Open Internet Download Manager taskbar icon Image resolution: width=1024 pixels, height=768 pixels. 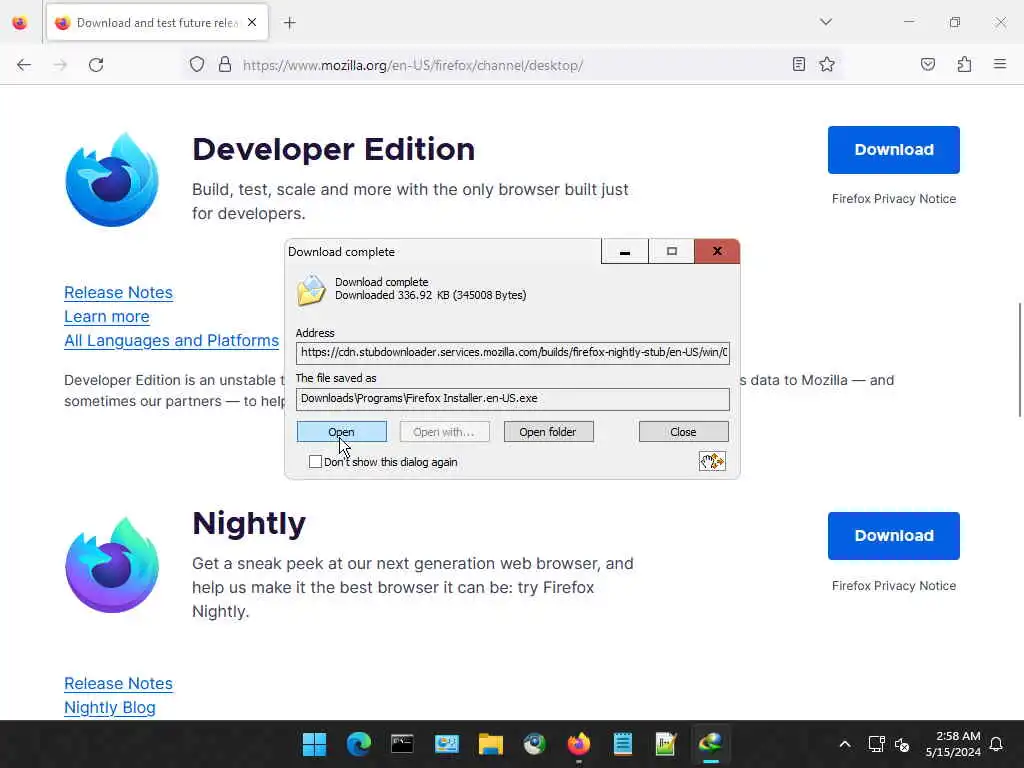click(x=711, y=744)
